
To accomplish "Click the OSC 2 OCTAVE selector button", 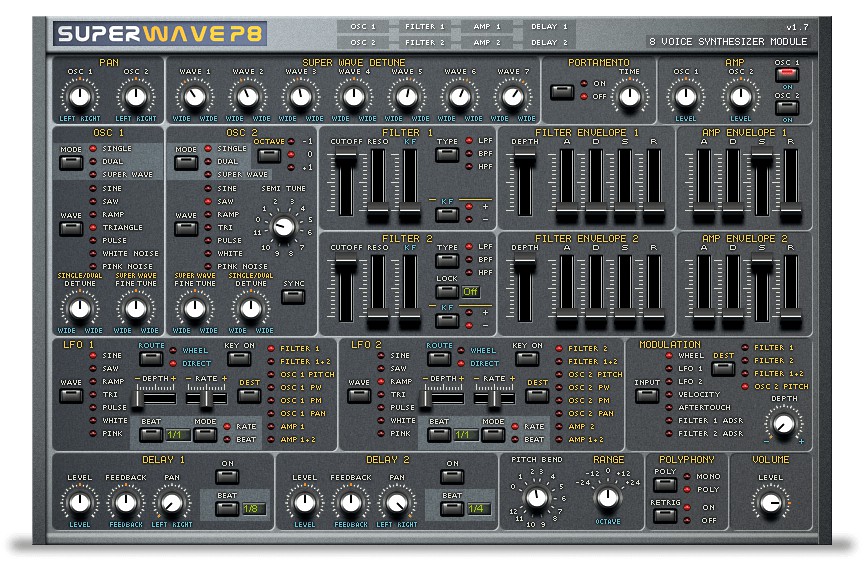I will [x=269, y=155].
